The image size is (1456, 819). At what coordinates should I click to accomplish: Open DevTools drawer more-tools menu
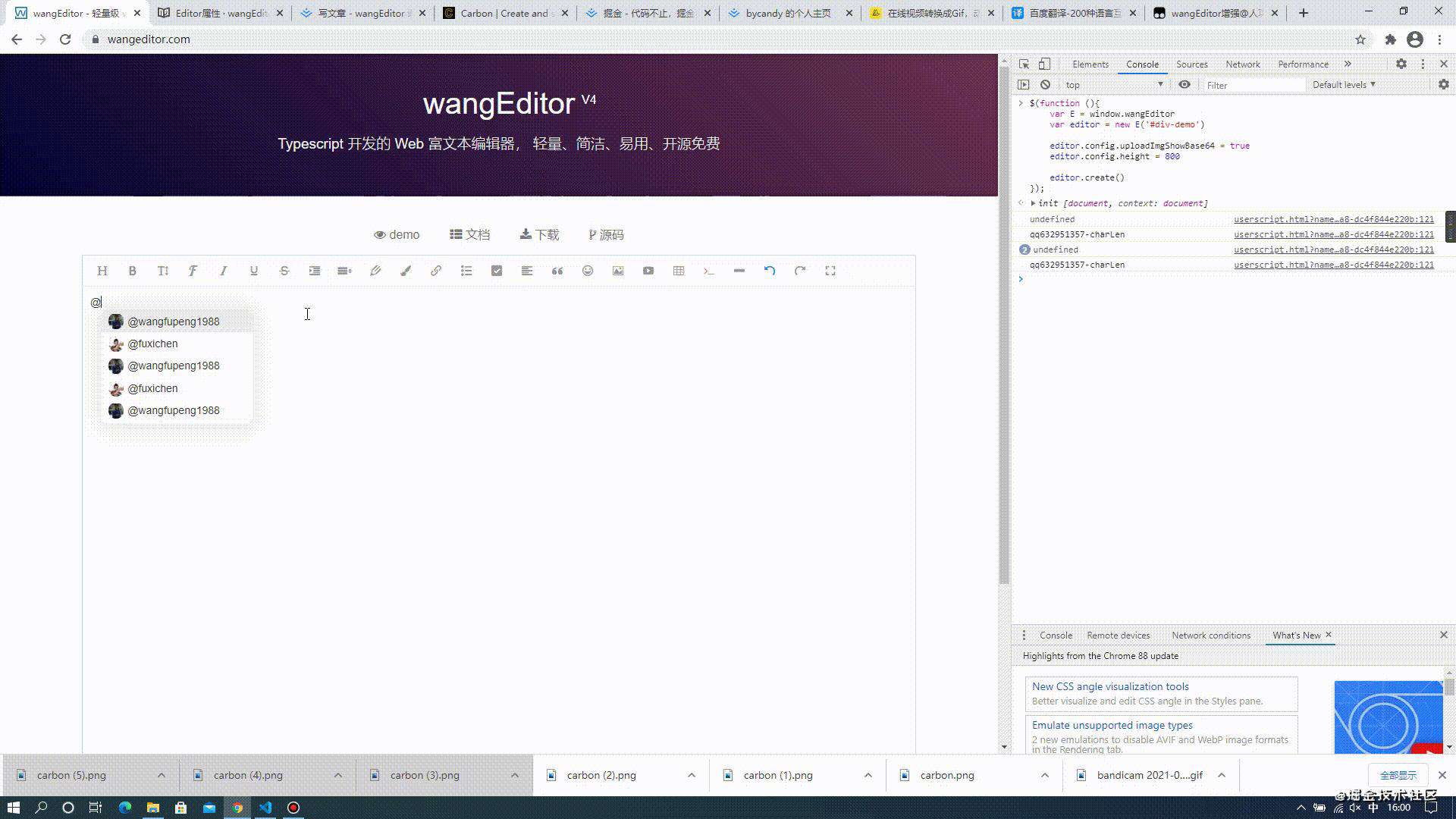(x=1024, y=635)
